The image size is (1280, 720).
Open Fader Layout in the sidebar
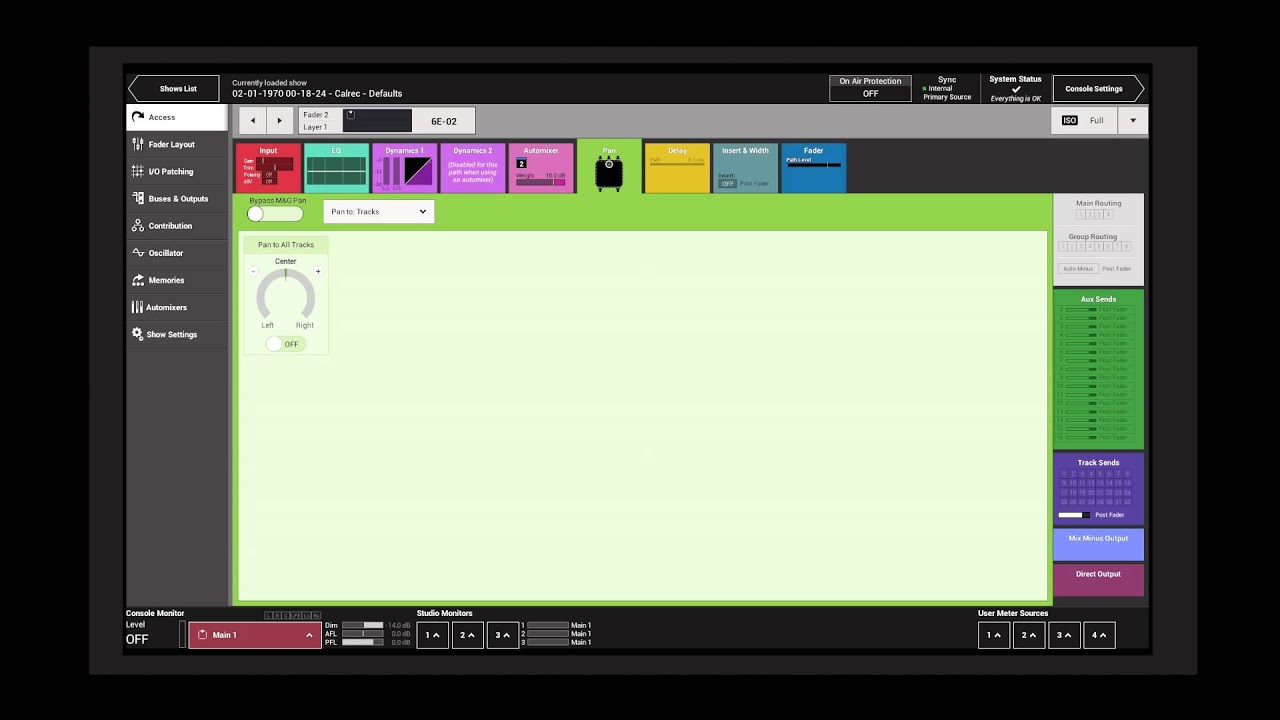coord(177,144)
